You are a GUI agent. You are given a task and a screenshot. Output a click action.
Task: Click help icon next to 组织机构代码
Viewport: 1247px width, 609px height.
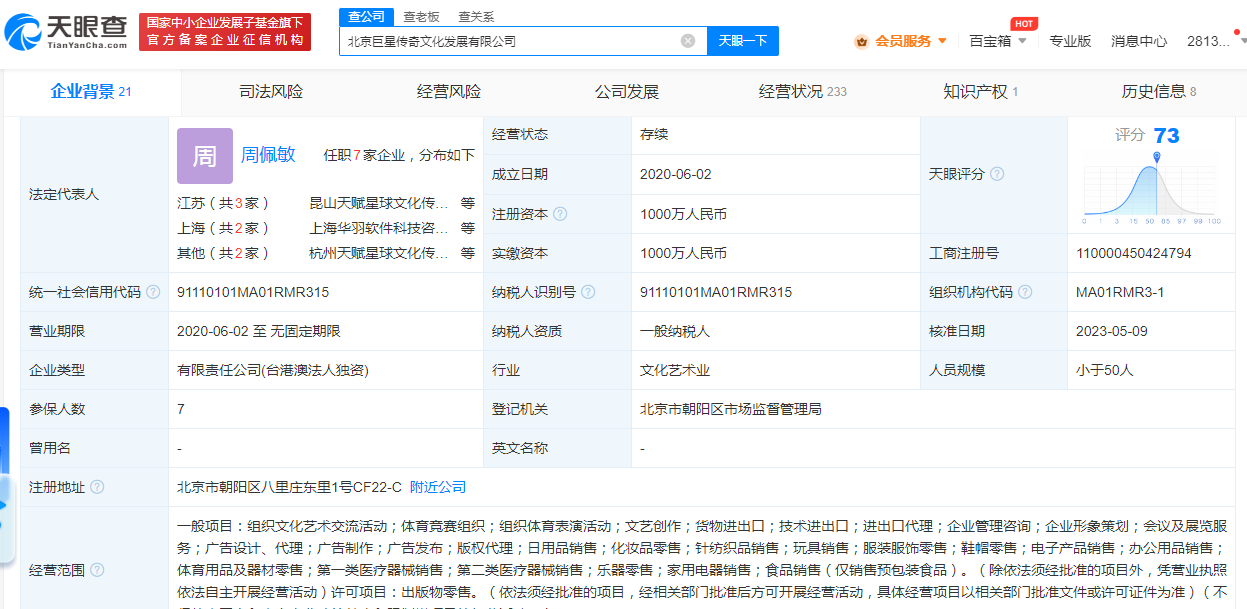coord(1025,292)
